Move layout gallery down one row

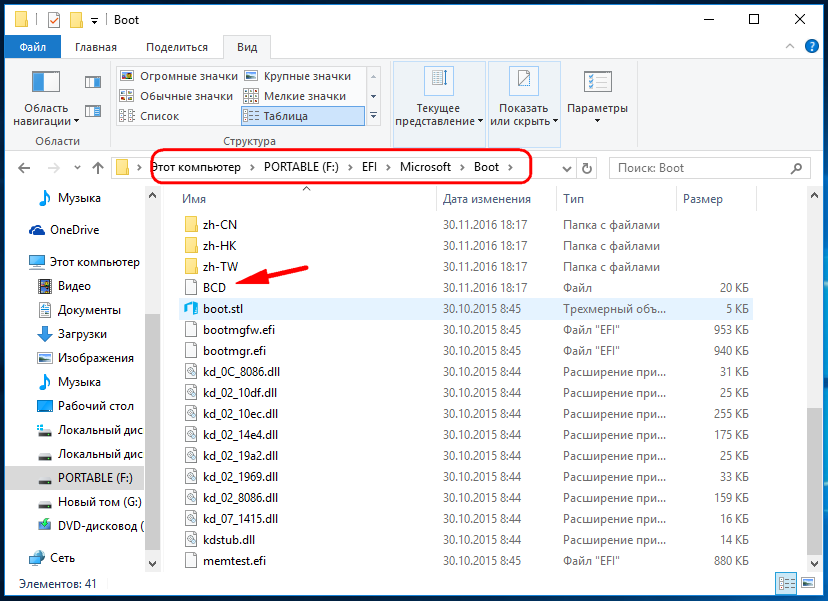click(373, 97)
